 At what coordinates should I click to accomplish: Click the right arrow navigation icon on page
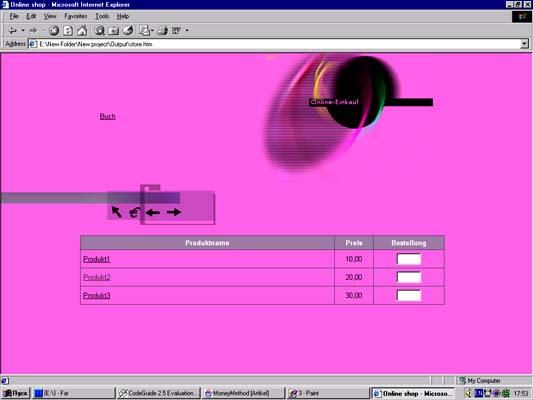(174, 212)
